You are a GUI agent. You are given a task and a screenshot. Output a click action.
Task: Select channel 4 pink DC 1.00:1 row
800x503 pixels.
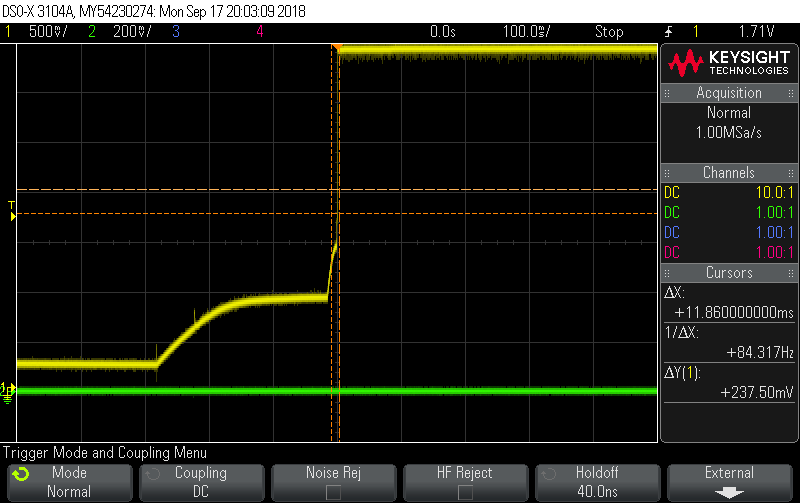[x=729, y=253]
